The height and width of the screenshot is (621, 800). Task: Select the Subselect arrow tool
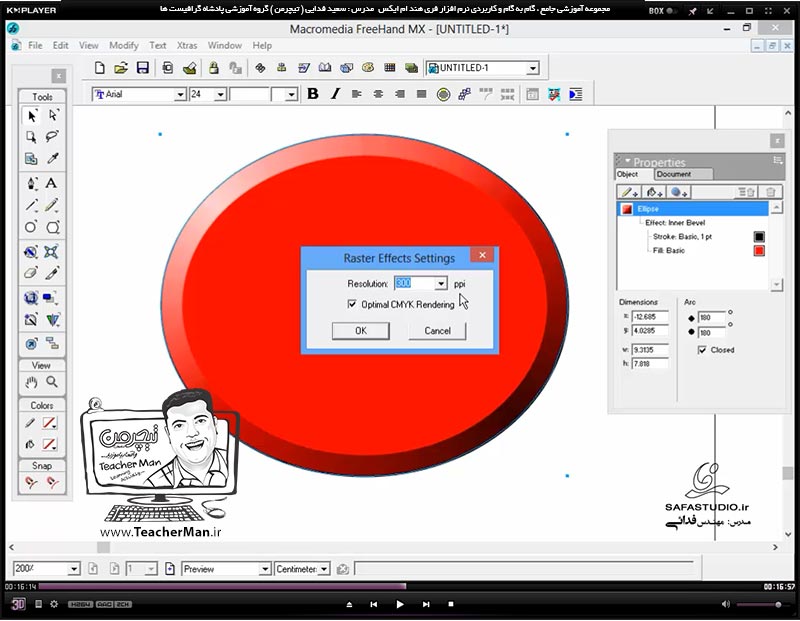(x=53, y=115)
